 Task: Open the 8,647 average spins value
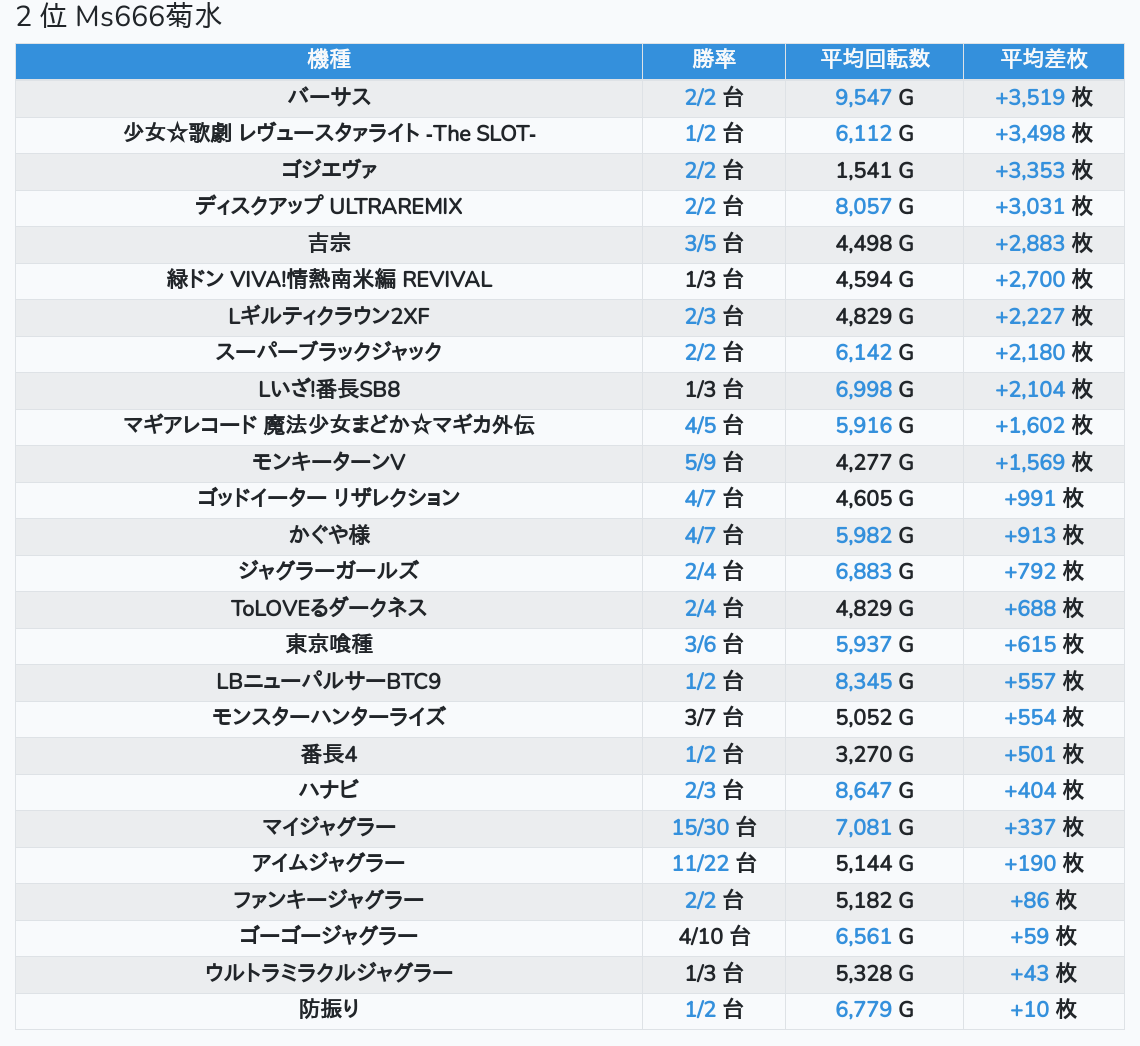[x=863, y=790]
